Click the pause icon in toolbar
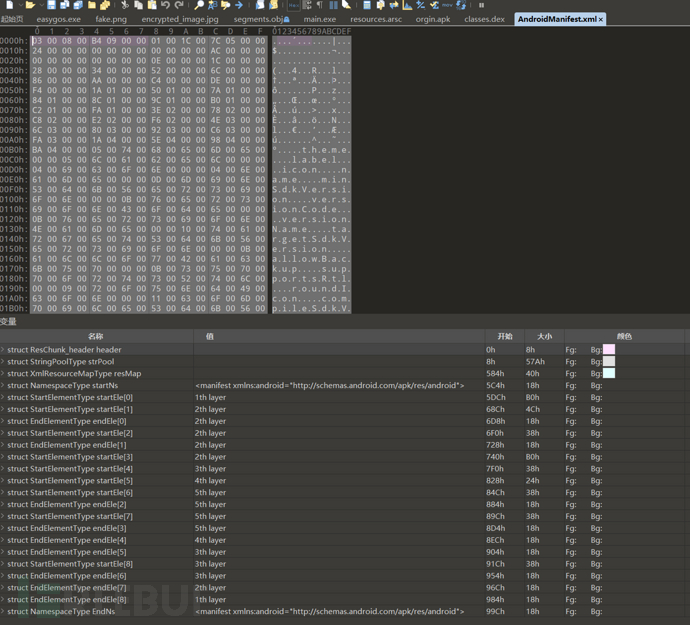 481,5
